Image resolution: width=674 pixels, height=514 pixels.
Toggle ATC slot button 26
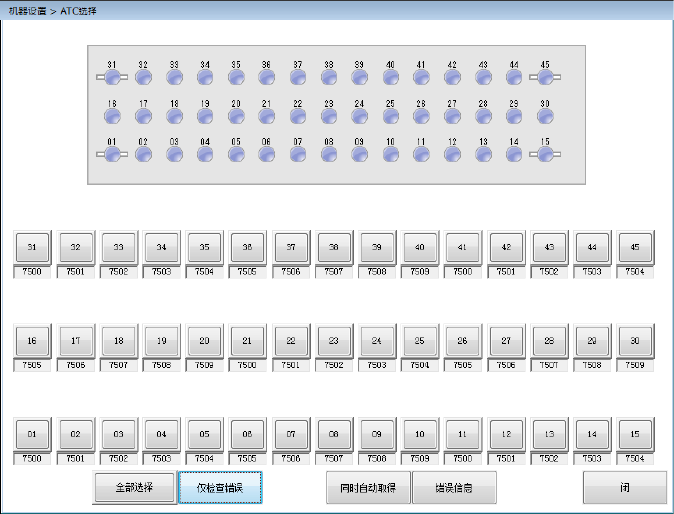pos(463,341)
